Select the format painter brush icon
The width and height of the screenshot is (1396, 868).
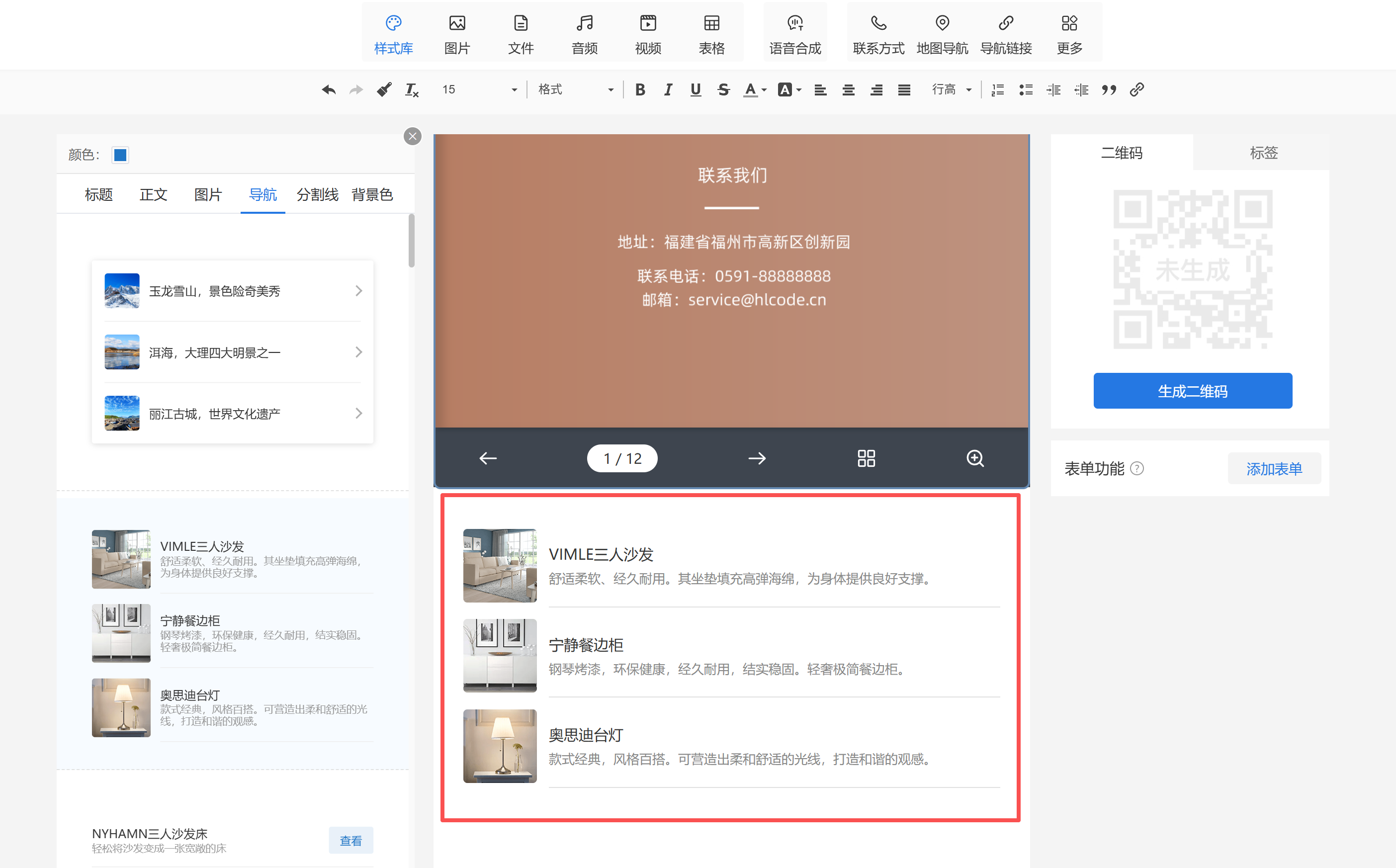click(x=384, y=89)
